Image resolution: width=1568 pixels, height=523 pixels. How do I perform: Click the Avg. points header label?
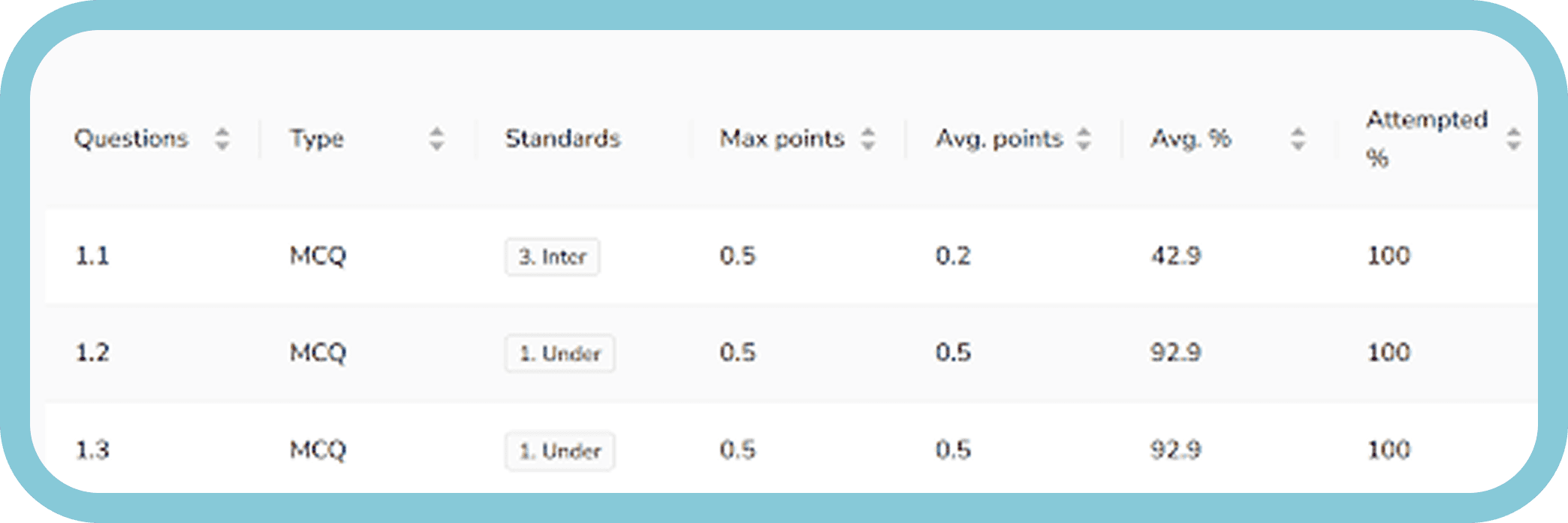(x=999, y=139)
